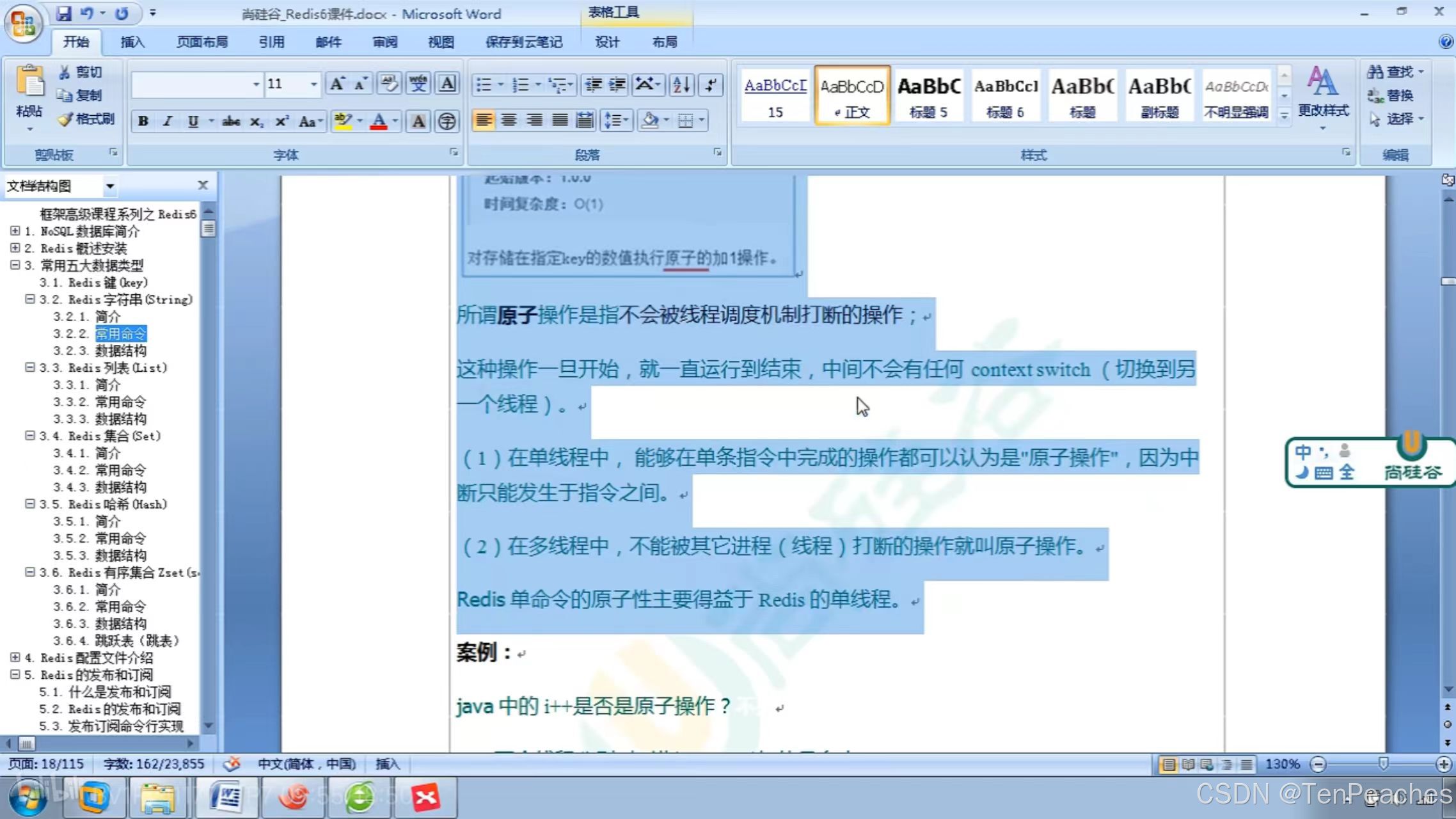The width and height of the screenshot is (1456, 819).
Task: Open Word from the Windows taskbar
Action: click(226, 797)
